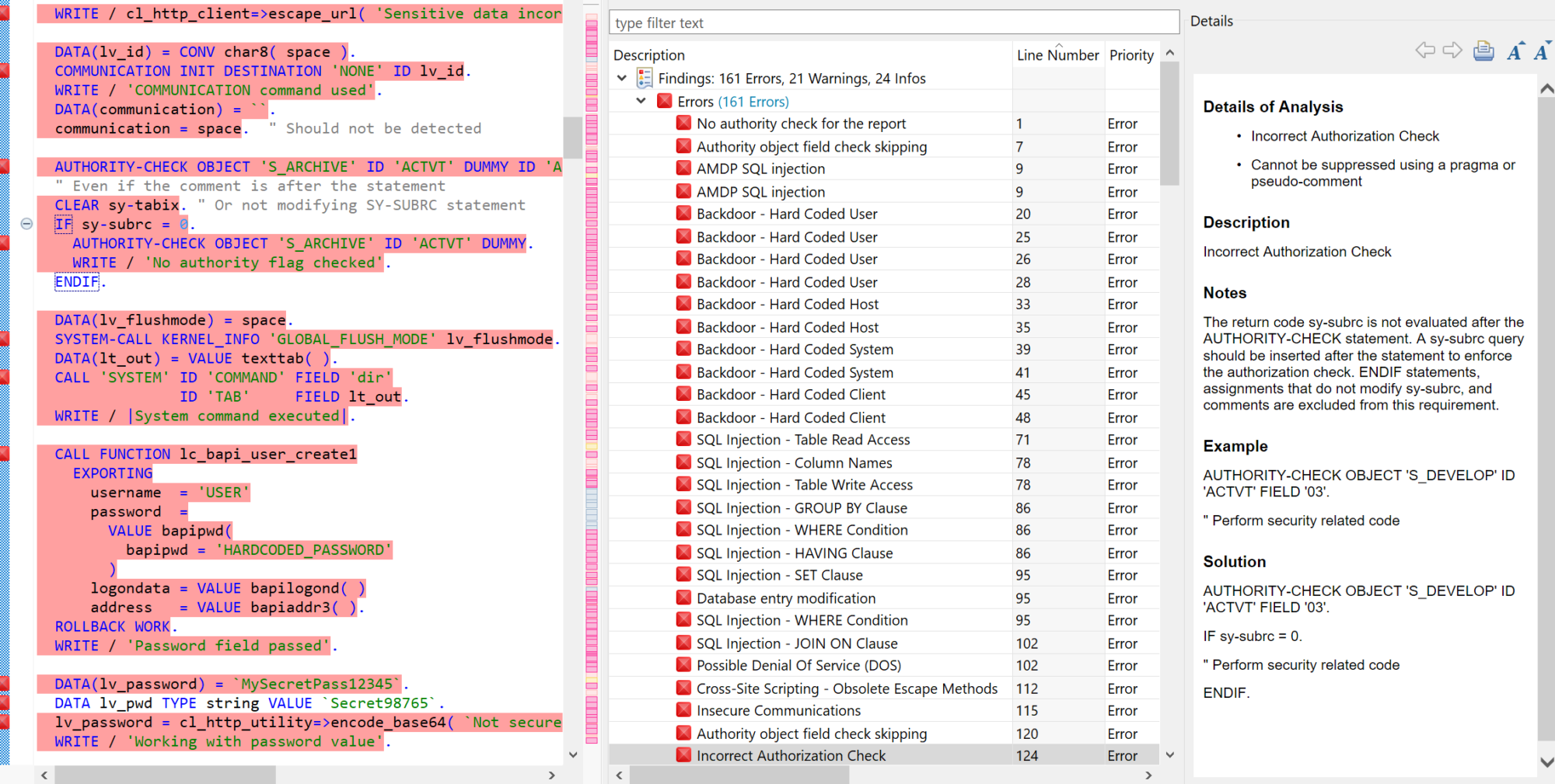
Task: Select SQL Injection - GROUP BY Clause row
Action: [x=884, y=507]
